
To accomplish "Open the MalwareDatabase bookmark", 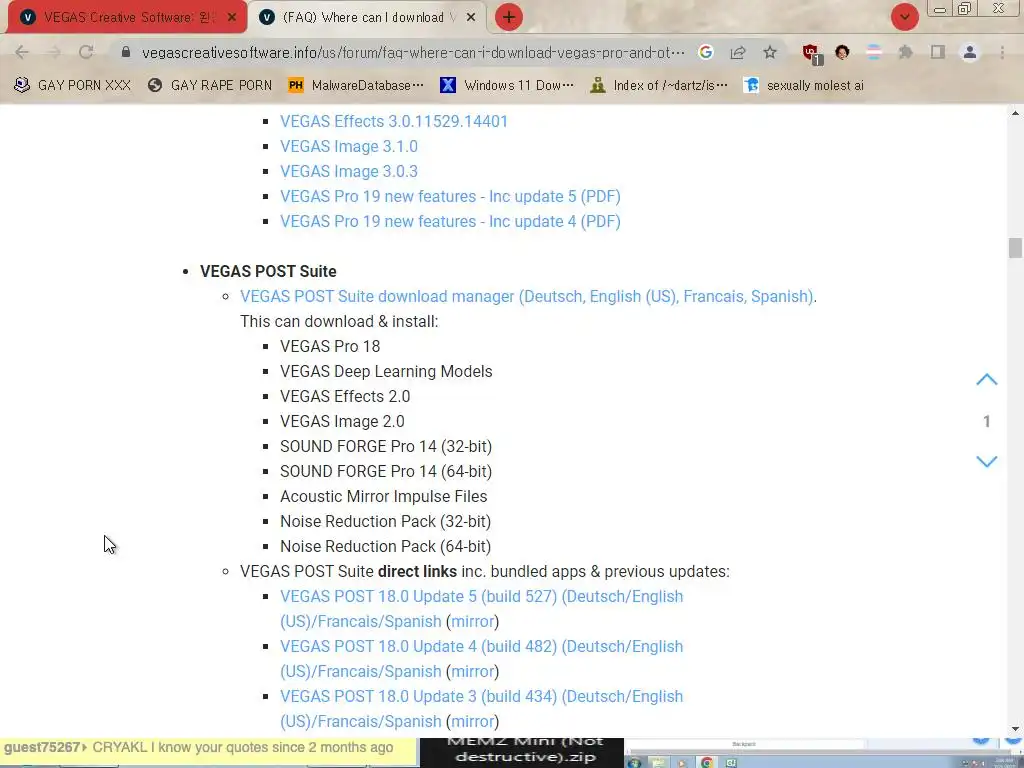I will click(x=356, y=85).
